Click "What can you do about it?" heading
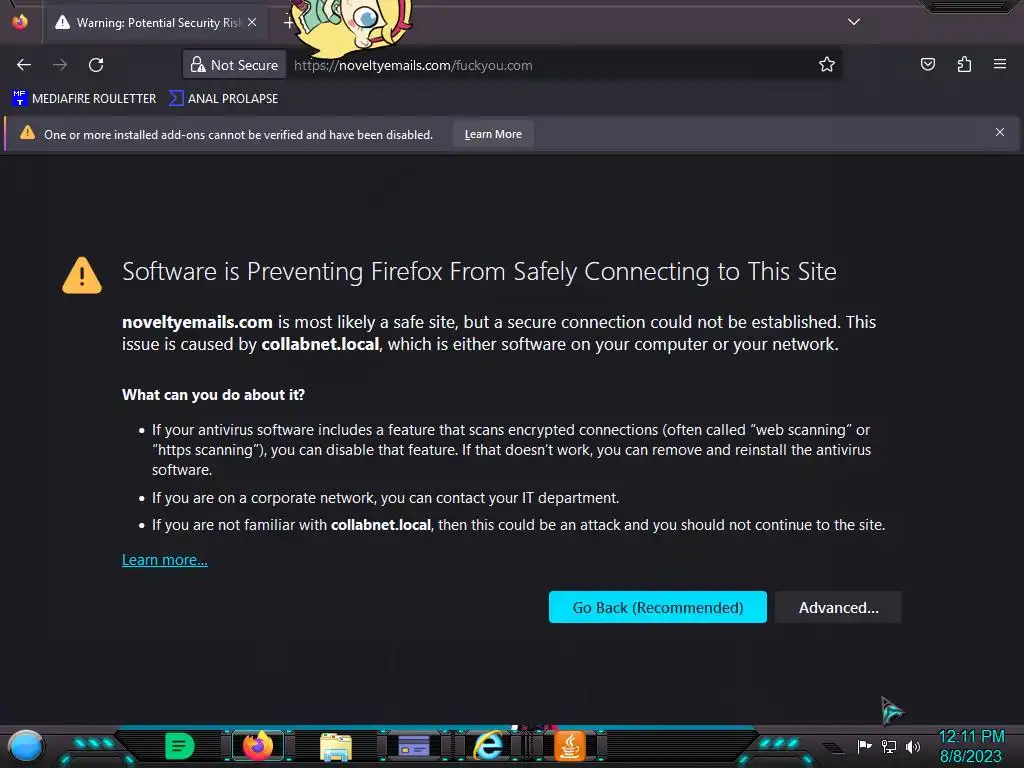The image size is (1024, 768). (x=214, y=394)
